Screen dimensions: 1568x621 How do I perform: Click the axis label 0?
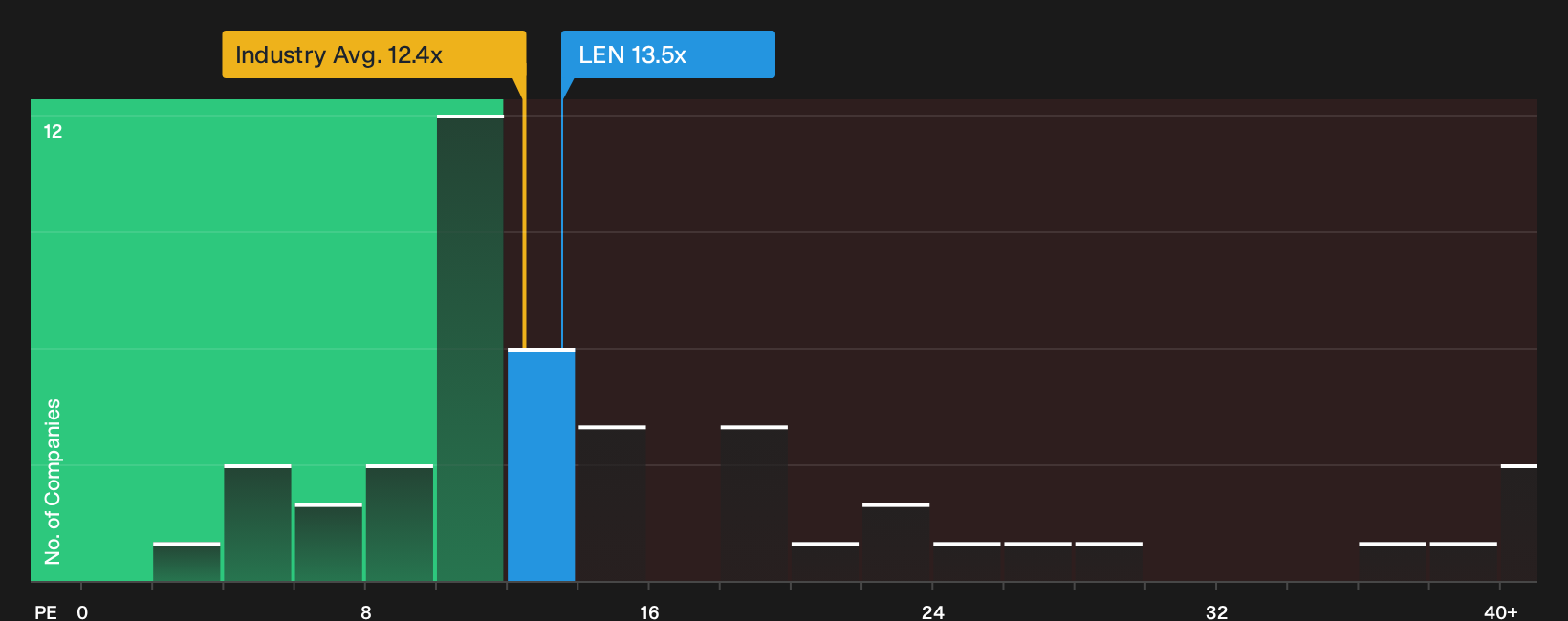(x=82, y=612)
